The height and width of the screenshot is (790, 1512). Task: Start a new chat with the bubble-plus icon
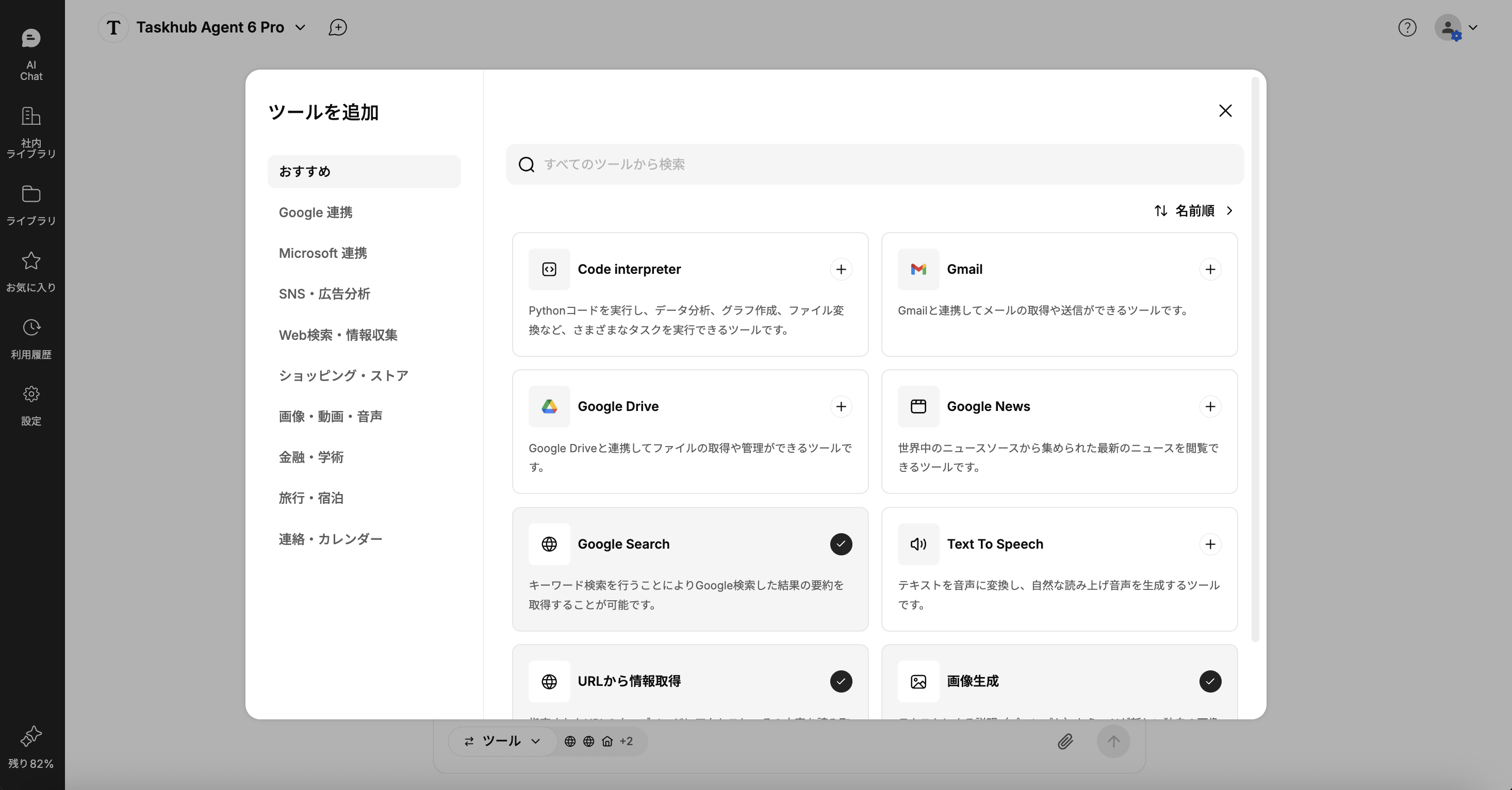pyautogui.click(x=337, y=27)
